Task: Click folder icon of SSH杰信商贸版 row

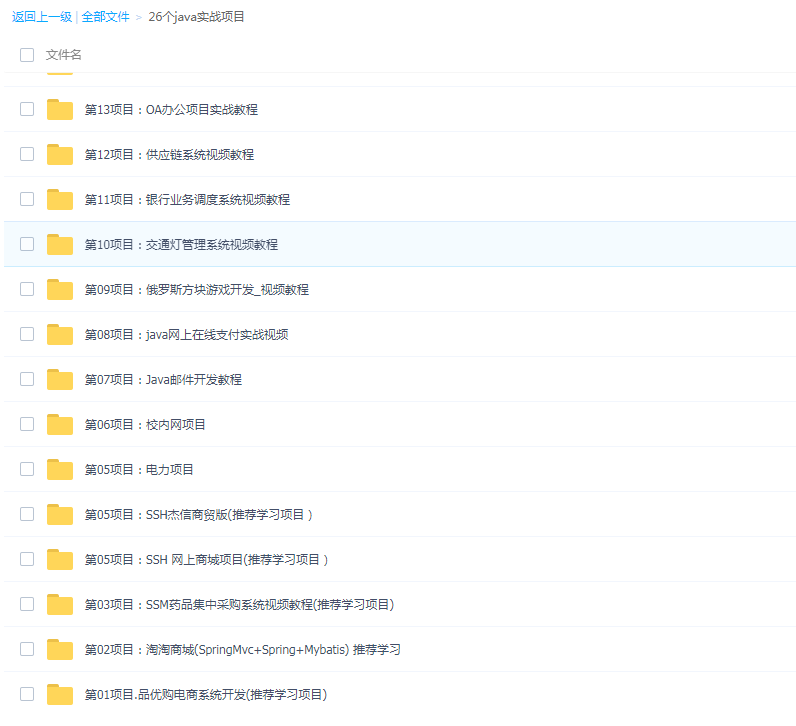Action: [x=60, y=514]
